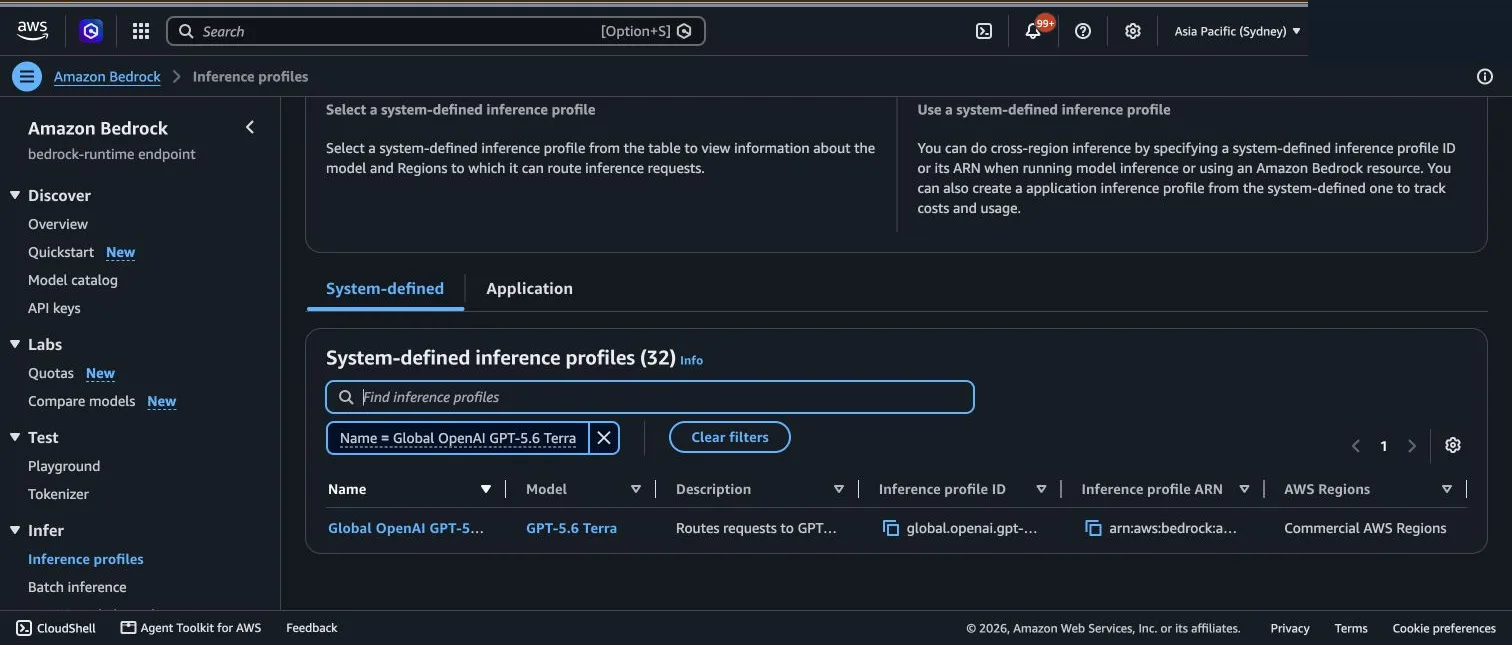Switch to the System-defined tab

click(x=385, y=288)
